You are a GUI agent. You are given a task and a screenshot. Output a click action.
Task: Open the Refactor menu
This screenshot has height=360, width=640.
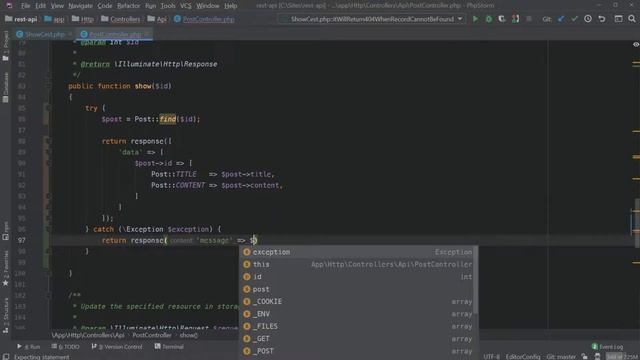click(129, 6)
